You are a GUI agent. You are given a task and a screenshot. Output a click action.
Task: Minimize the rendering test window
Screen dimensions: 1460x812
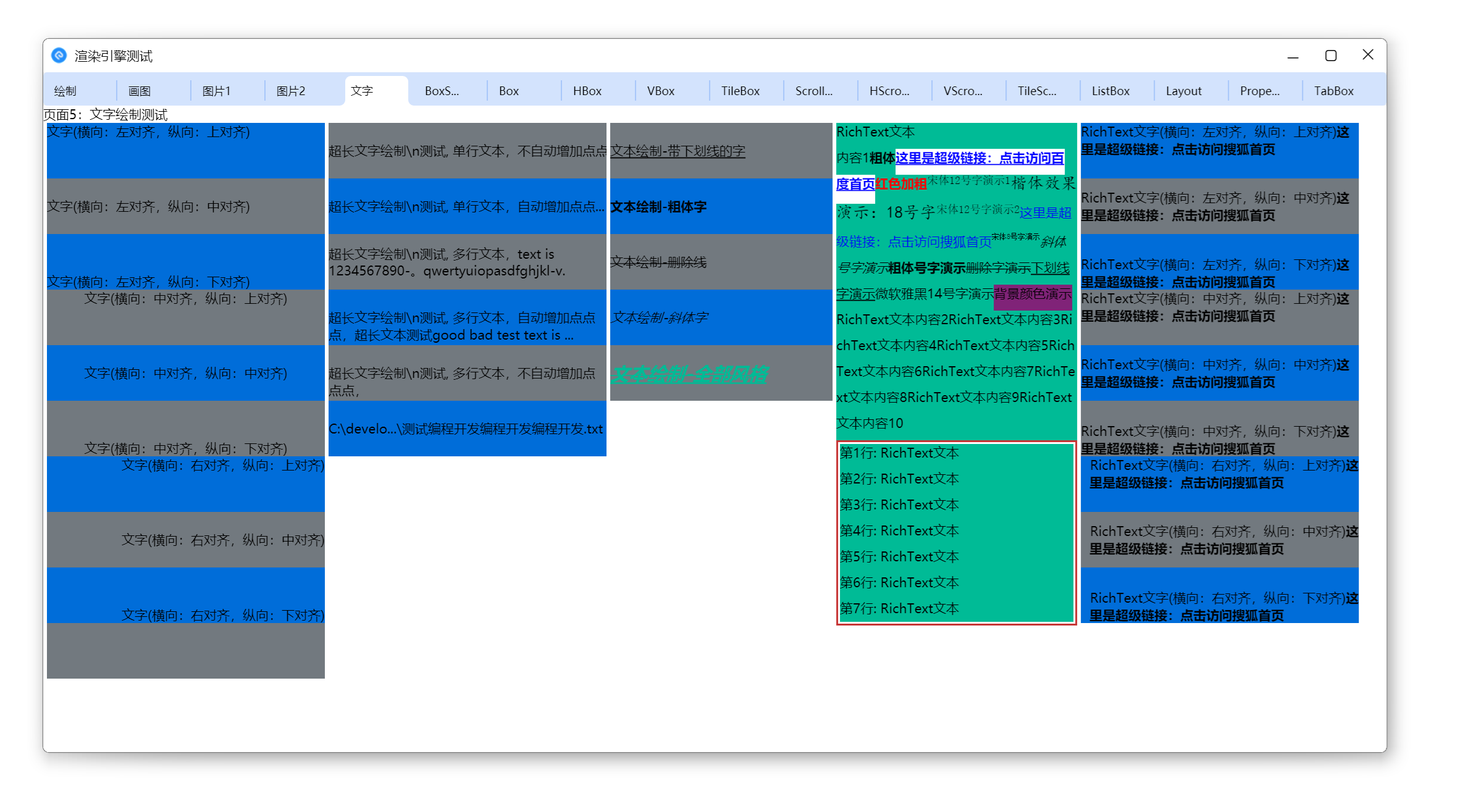(x=1293, y=56)
